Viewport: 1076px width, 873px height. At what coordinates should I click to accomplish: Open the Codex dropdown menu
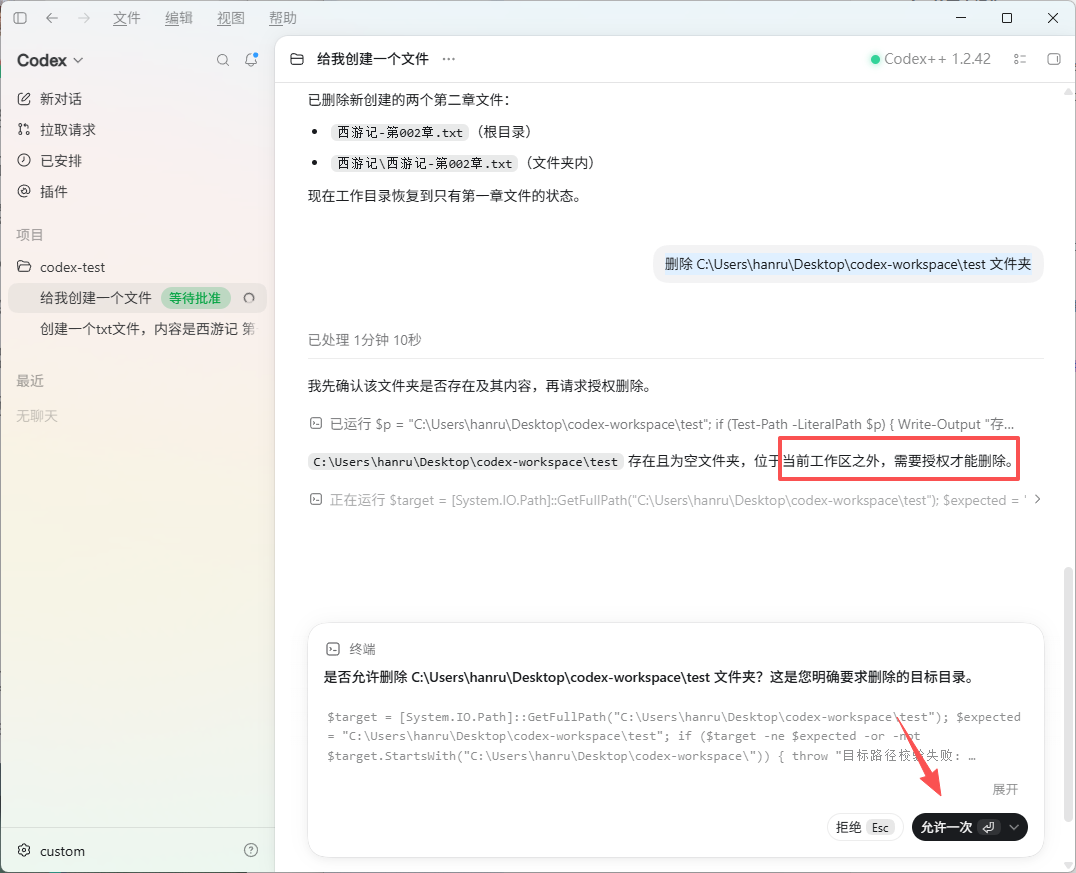(x=50, y=60)
